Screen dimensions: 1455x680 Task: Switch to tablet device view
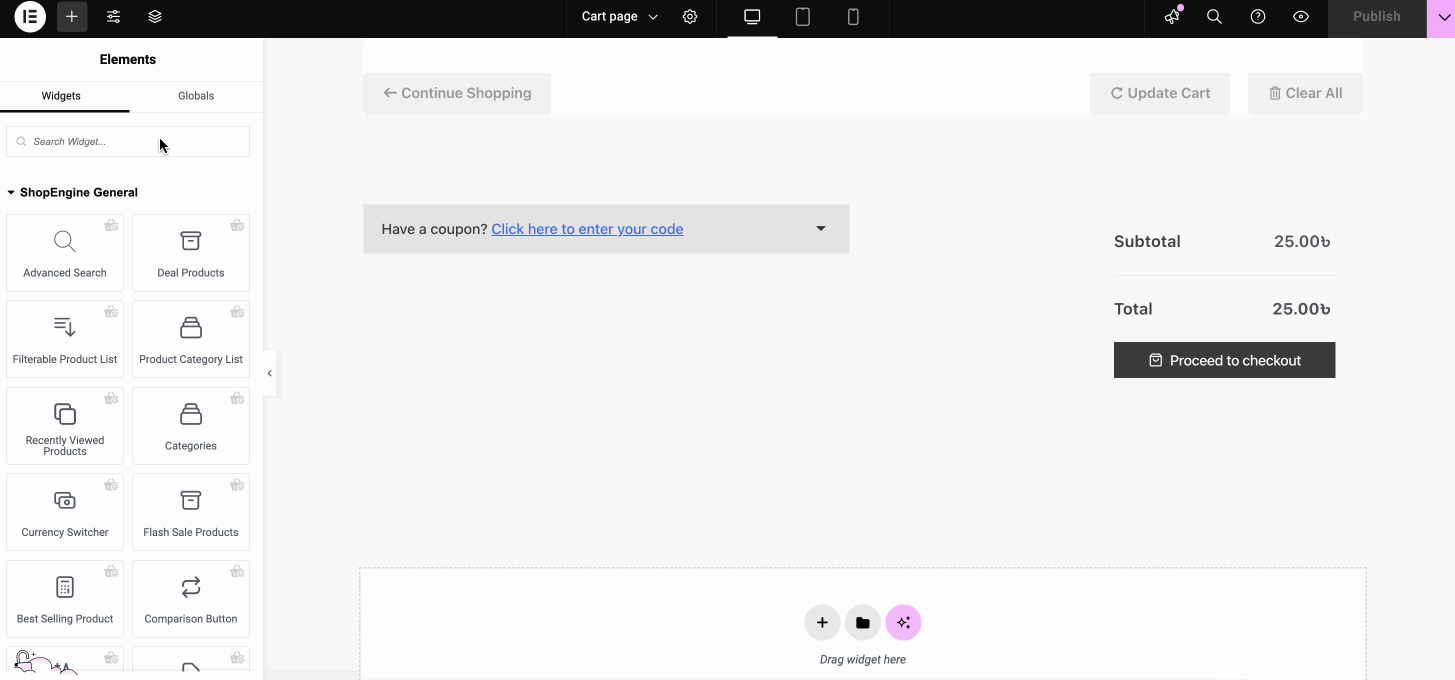click(802, 17)
